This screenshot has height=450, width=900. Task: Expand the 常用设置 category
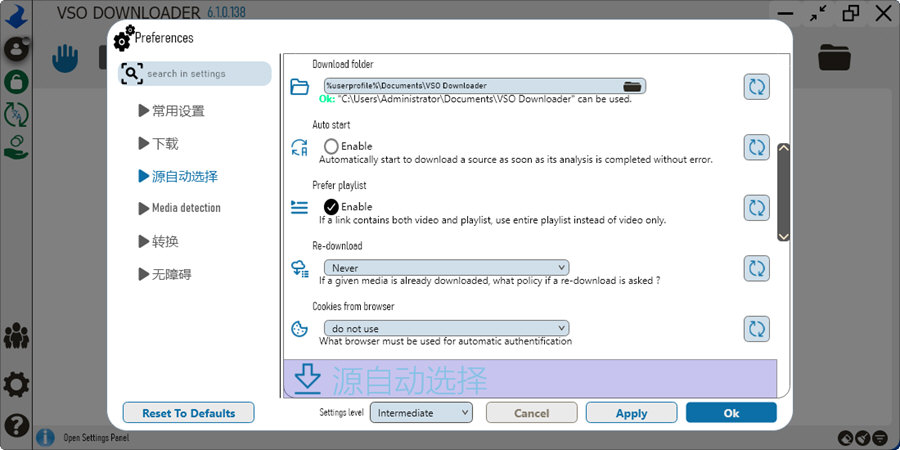[172, 111]
